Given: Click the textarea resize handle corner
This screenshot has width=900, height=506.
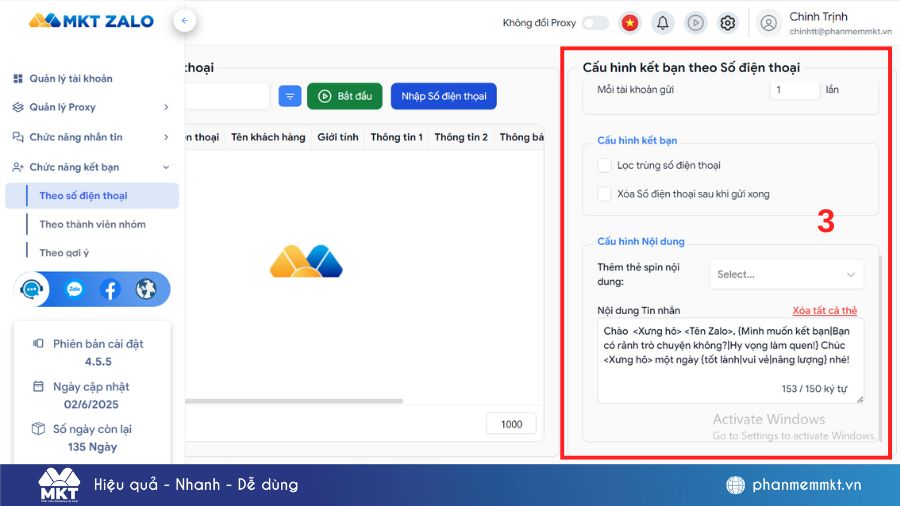Looking at the screenshot, I should coord(860,399).
